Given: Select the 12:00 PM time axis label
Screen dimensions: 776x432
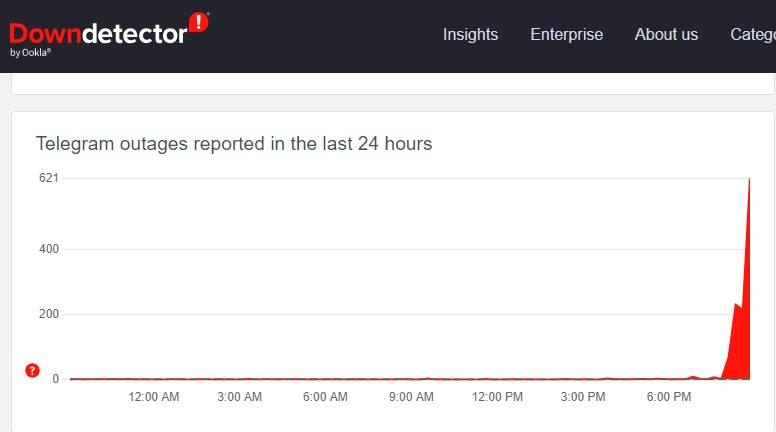Looking at the screenshot, I should tap(497, 398).
